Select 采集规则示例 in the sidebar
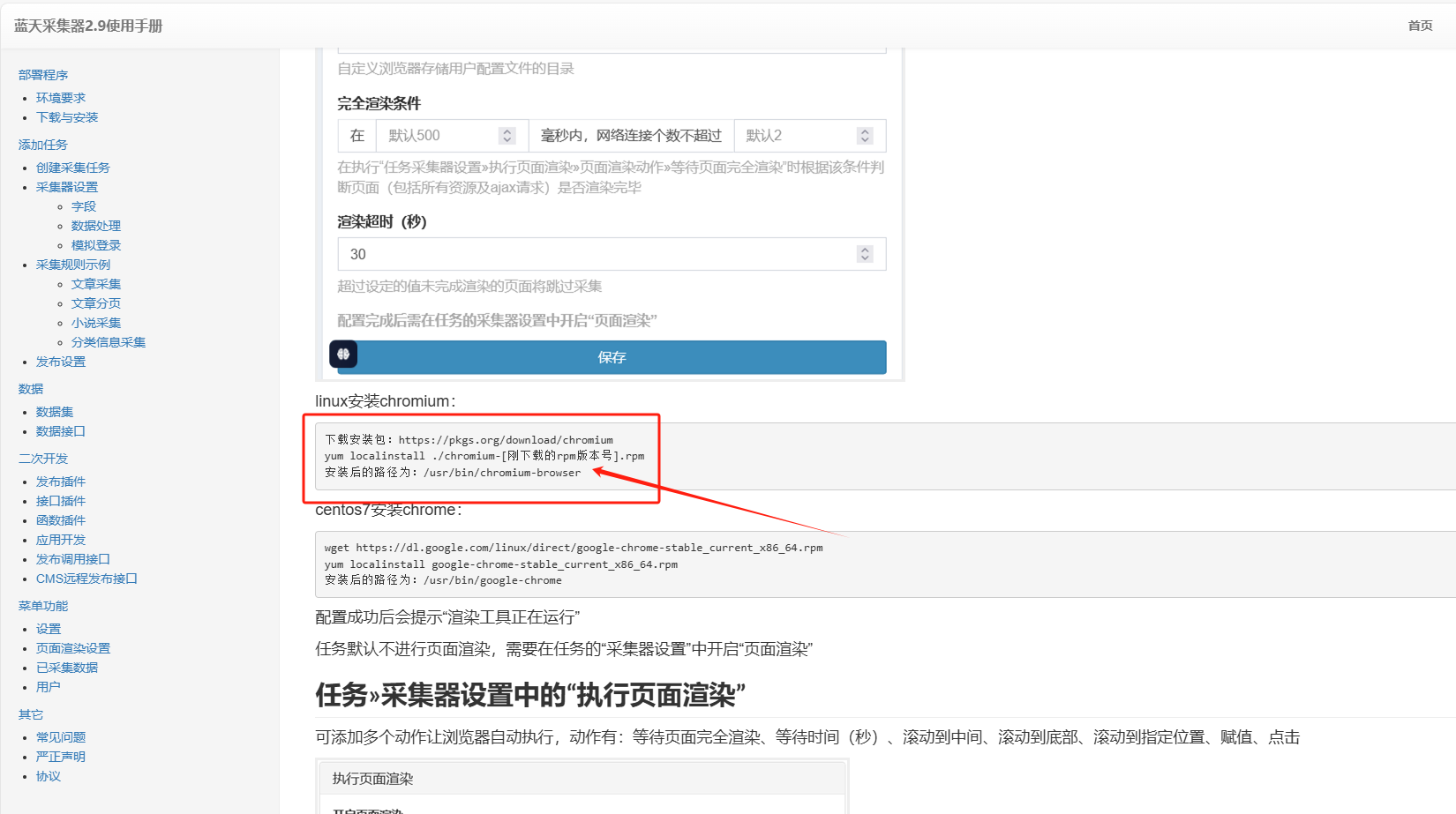1456x814 pixels. click(73, 265)
